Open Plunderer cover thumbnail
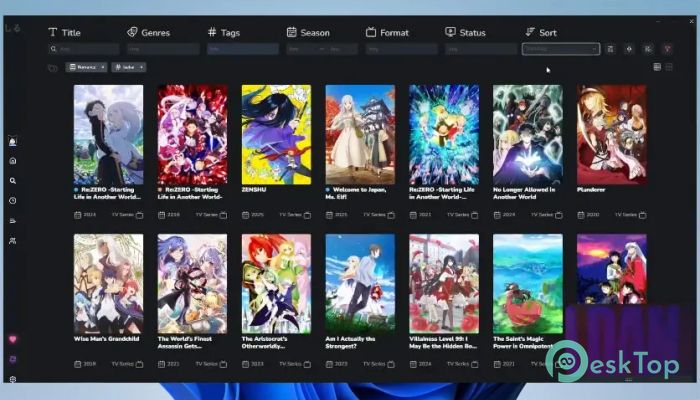Viewport: 700px width, 400px height. coord(612,134)
